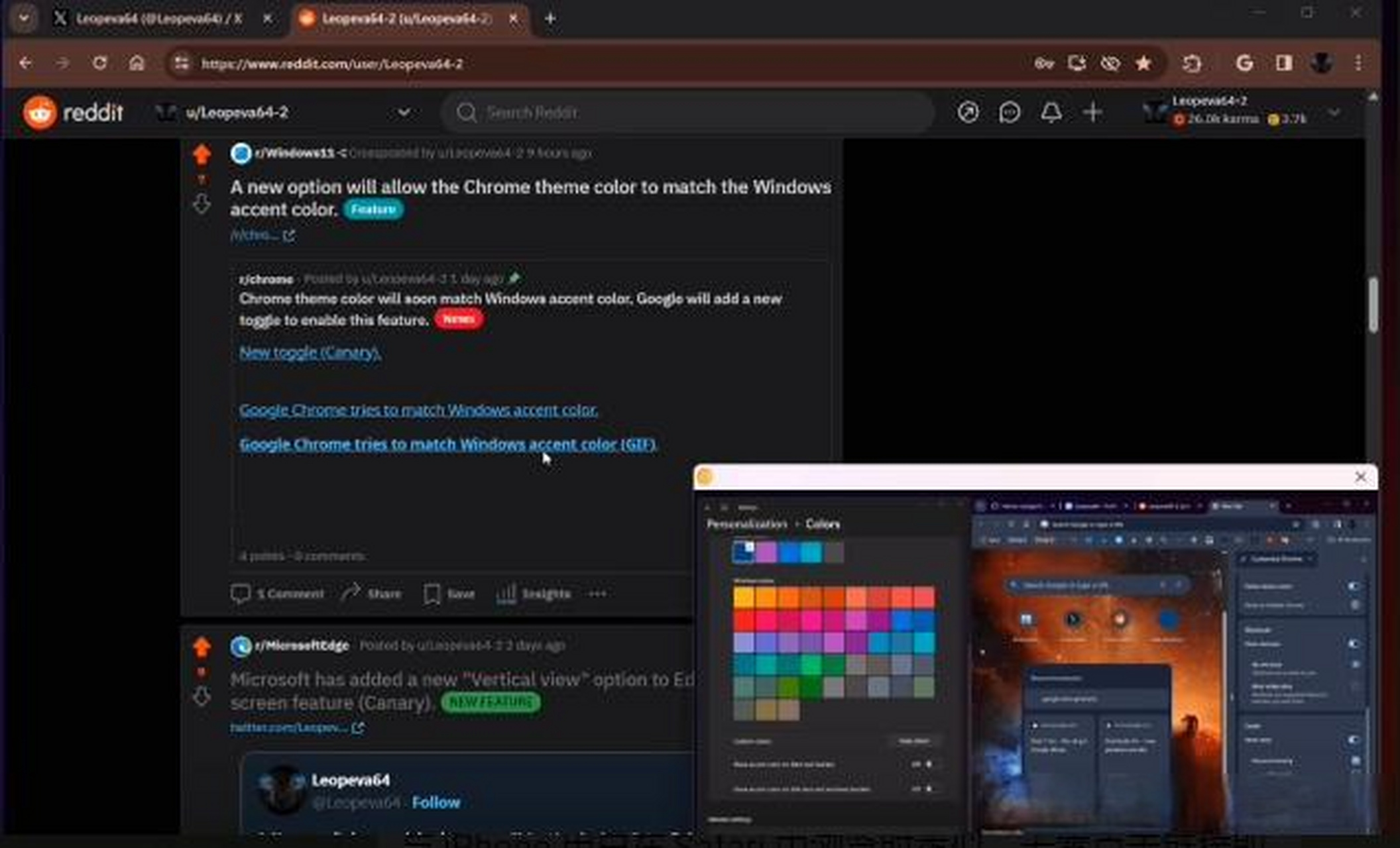Click the Feature flair tag
The image size is (1400, 848).
(373, 209)
